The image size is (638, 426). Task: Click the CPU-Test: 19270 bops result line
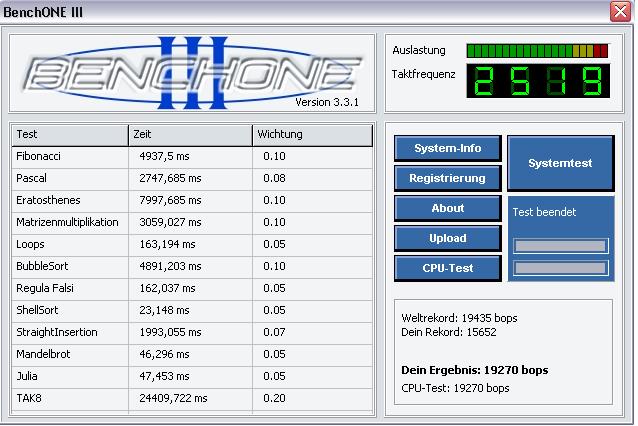[x=455, y=389]
